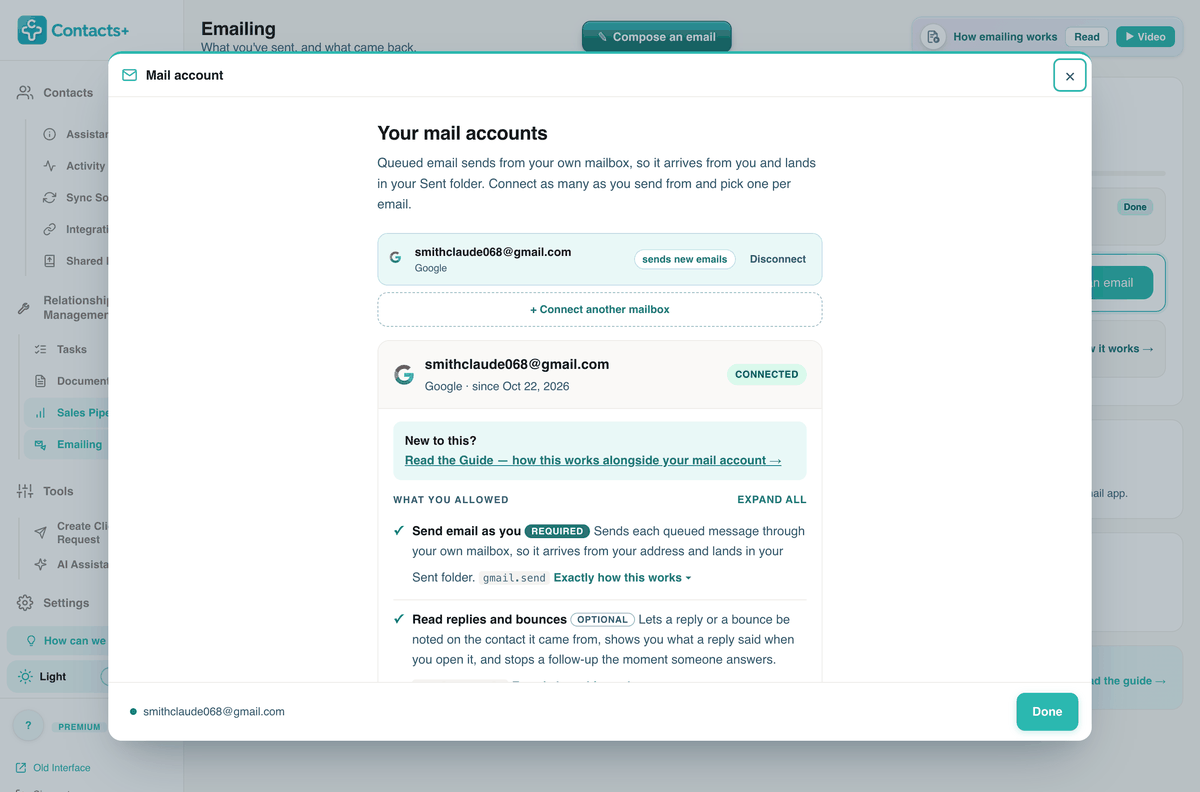This screenshot has width=1200, height=792.
Task: Click How can we help lightbulb button
Action: click(x=58, y=641)
